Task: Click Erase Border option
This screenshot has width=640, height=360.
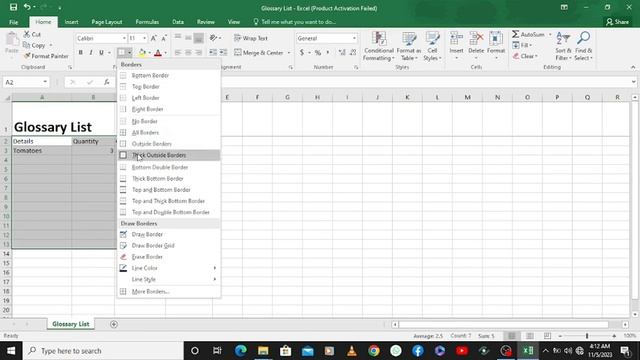Action: pos(169,257)
